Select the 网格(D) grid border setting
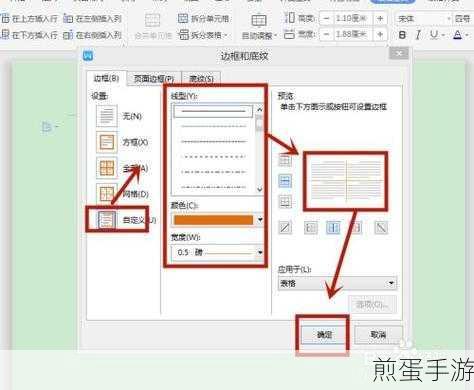The width and height of the screenshot is (474, 390). click(x=122, y=194)
